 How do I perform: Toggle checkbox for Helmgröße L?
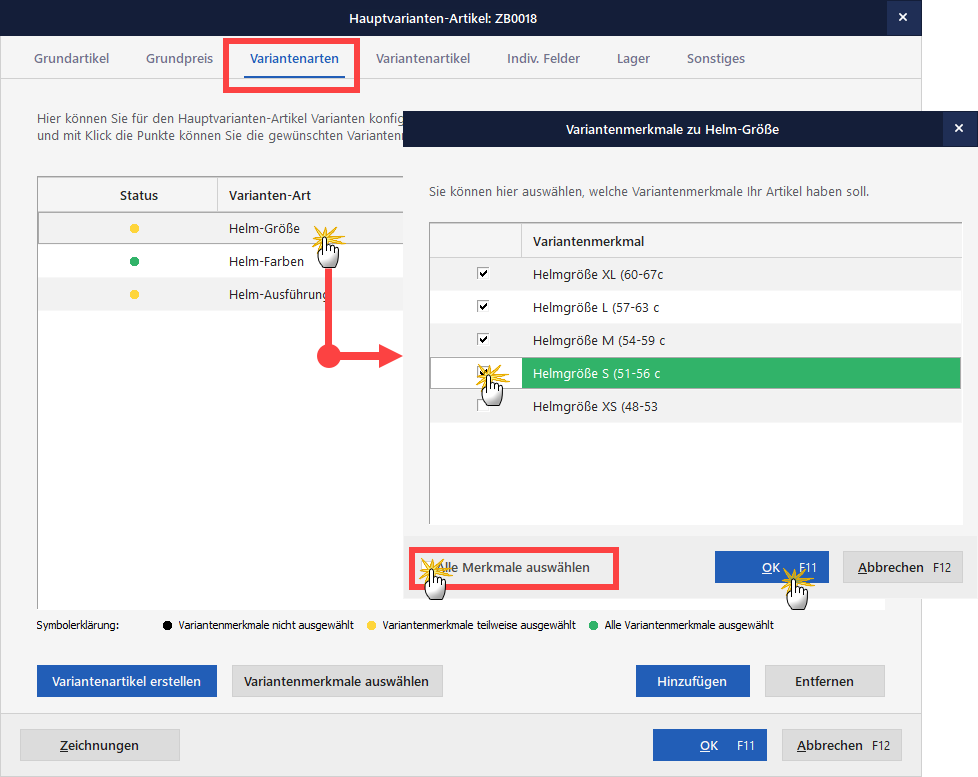pos(483,306)
